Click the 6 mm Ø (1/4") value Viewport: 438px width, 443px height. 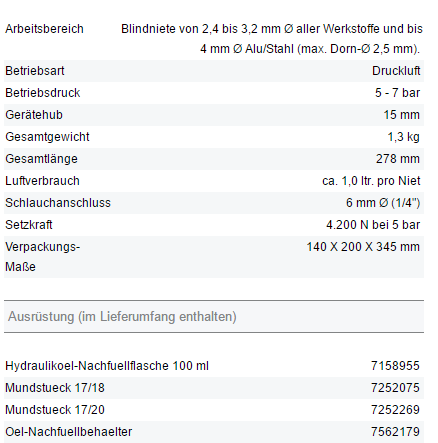(383, 203)
